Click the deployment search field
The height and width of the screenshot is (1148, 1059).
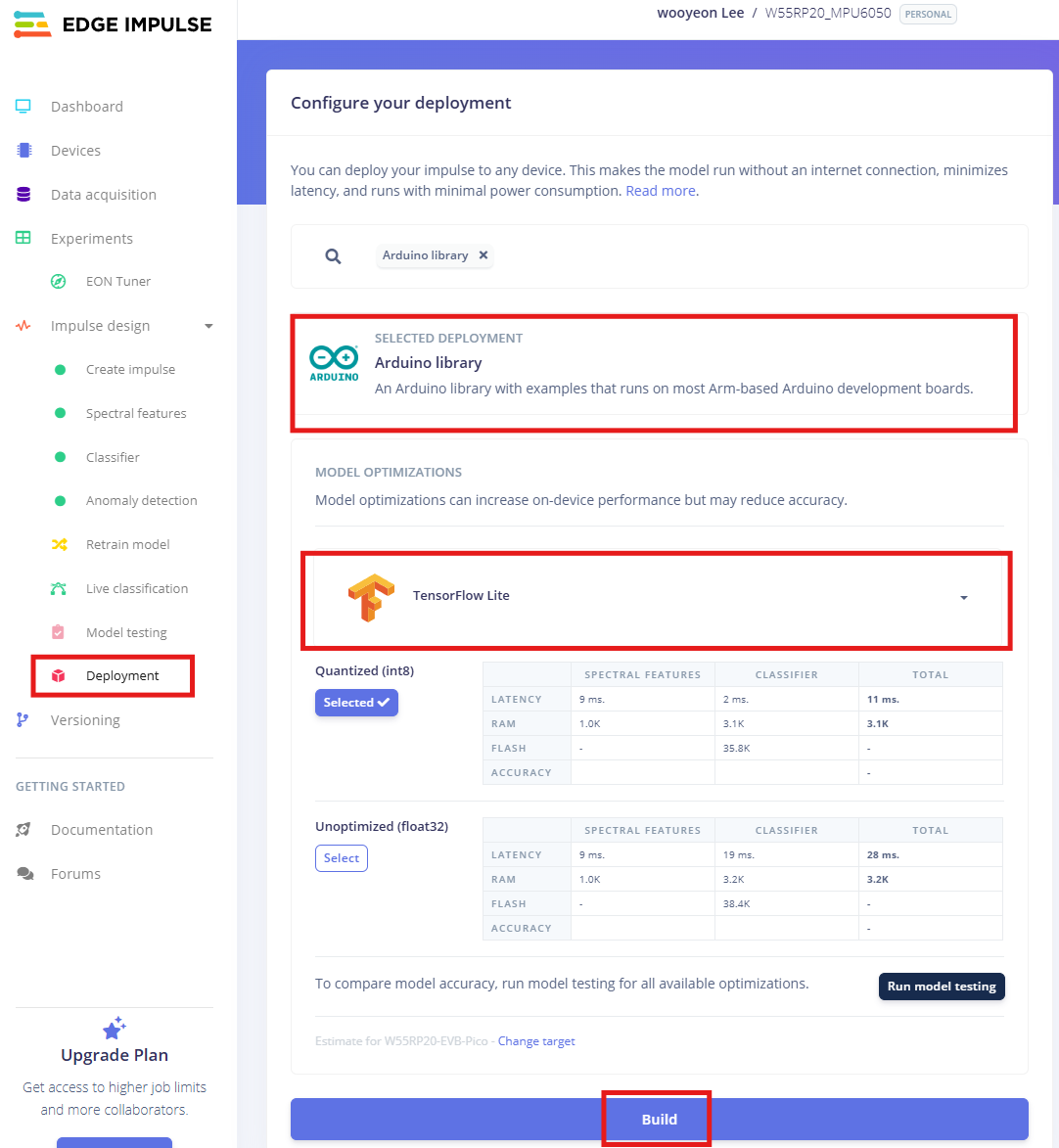coord(659,256)
